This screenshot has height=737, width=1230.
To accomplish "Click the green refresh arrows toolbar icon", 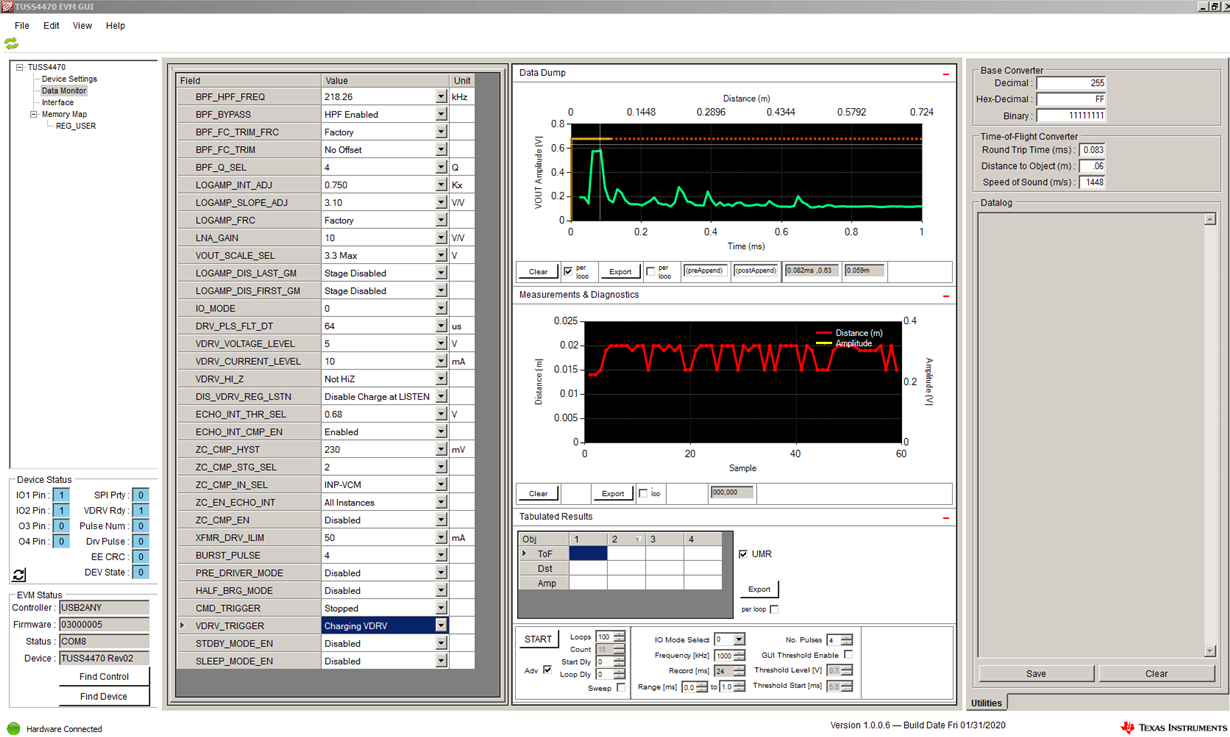I will (11, 43).
